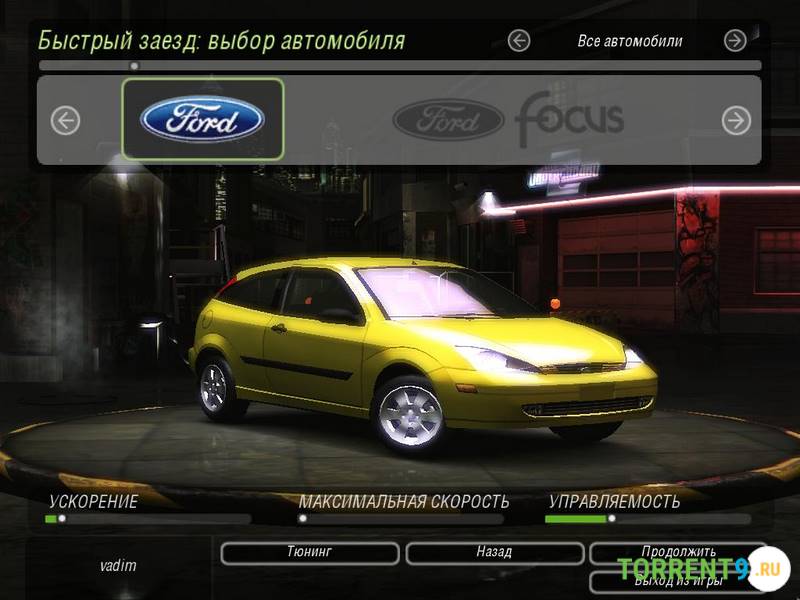
Task: Click the Focus wordmark logo
Action: pyautogui.click(x=569, y=119)
